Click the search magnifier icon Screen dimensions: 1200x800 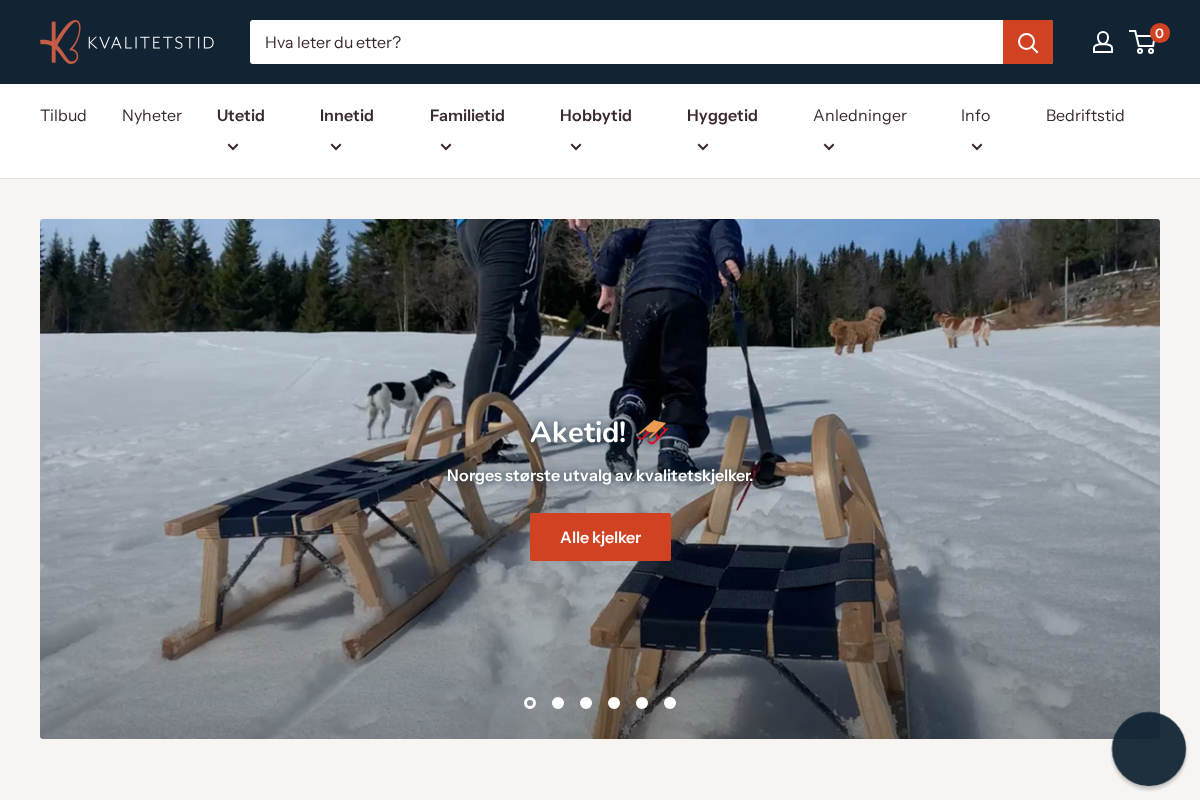coord(1027,42)
